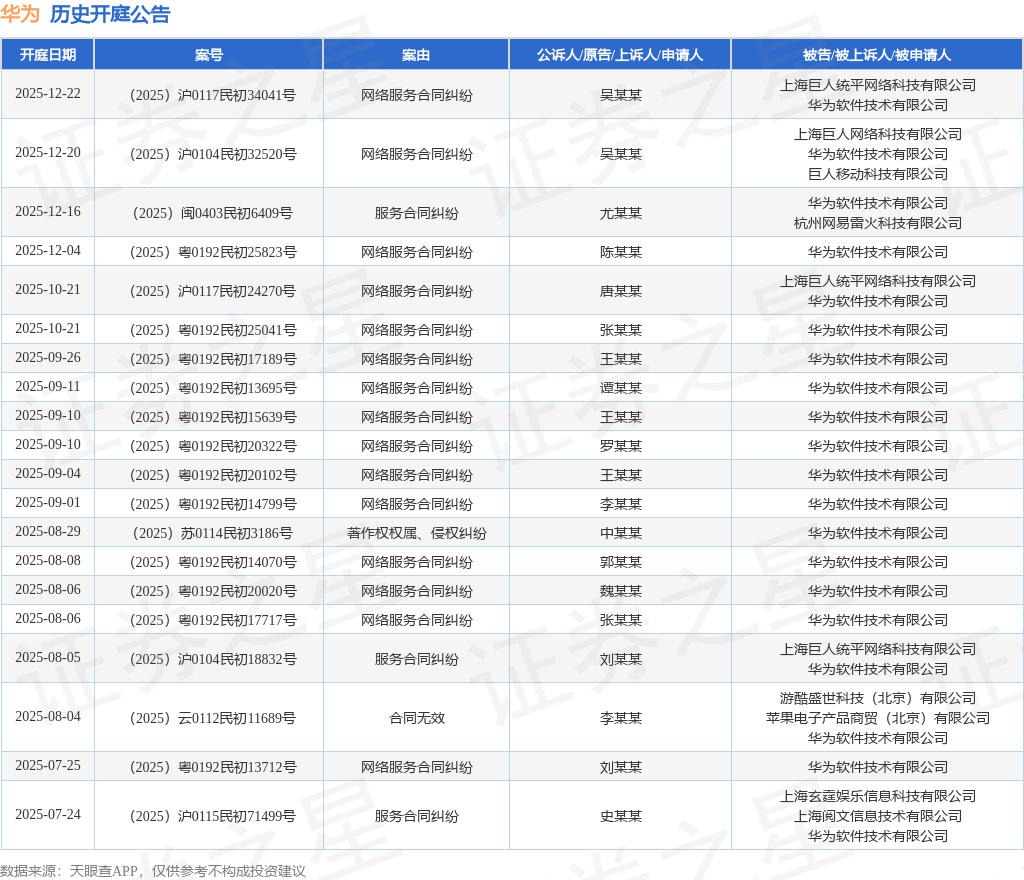Select case number 粤0192民初20102号
The height and width of the screenshot is (880, 1024).
pyautogui.click(x=213, y=475)
